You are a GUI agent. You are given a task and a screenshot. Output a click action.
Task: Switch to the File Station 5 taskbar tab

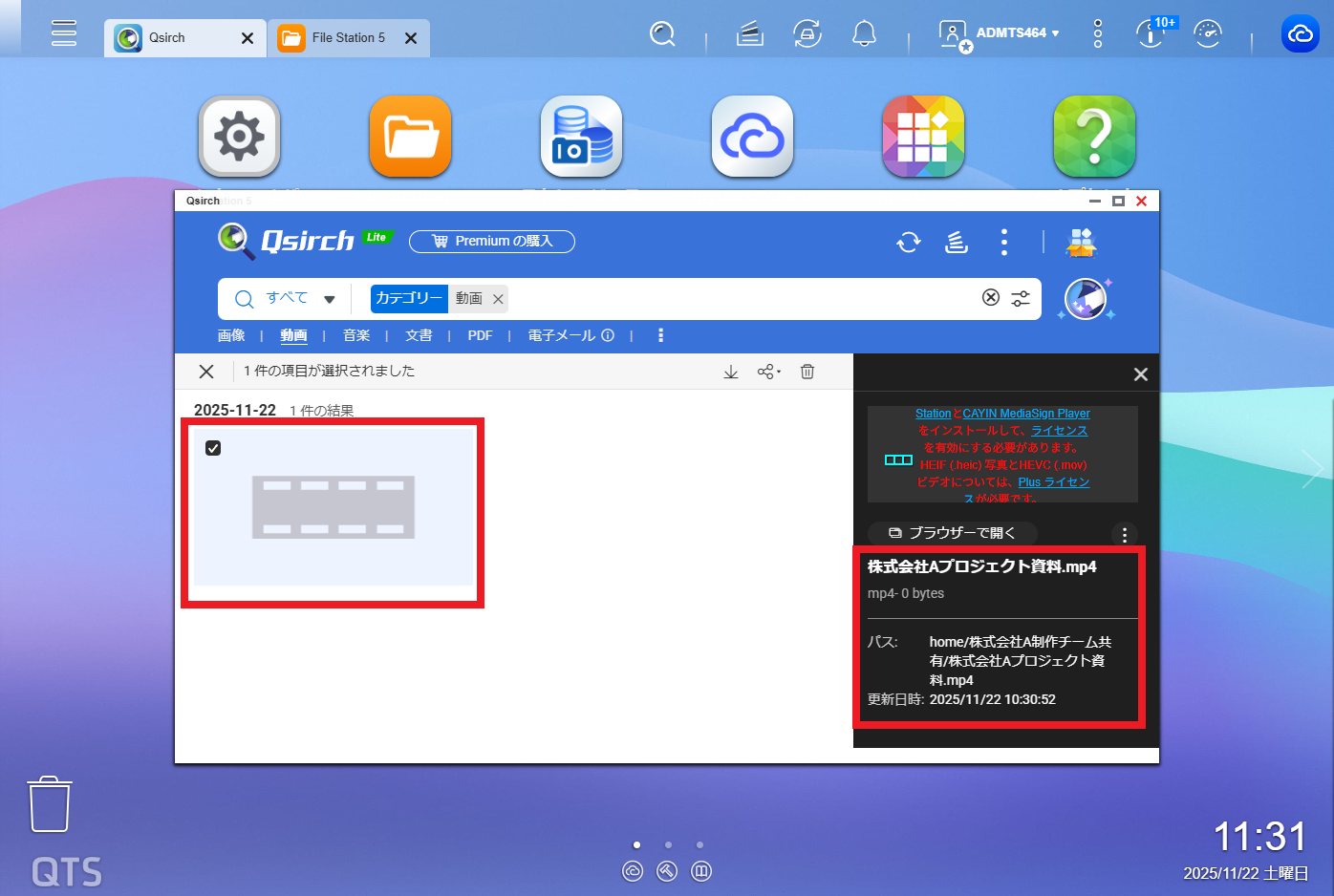pyautogui.click(x=349, y=38)
